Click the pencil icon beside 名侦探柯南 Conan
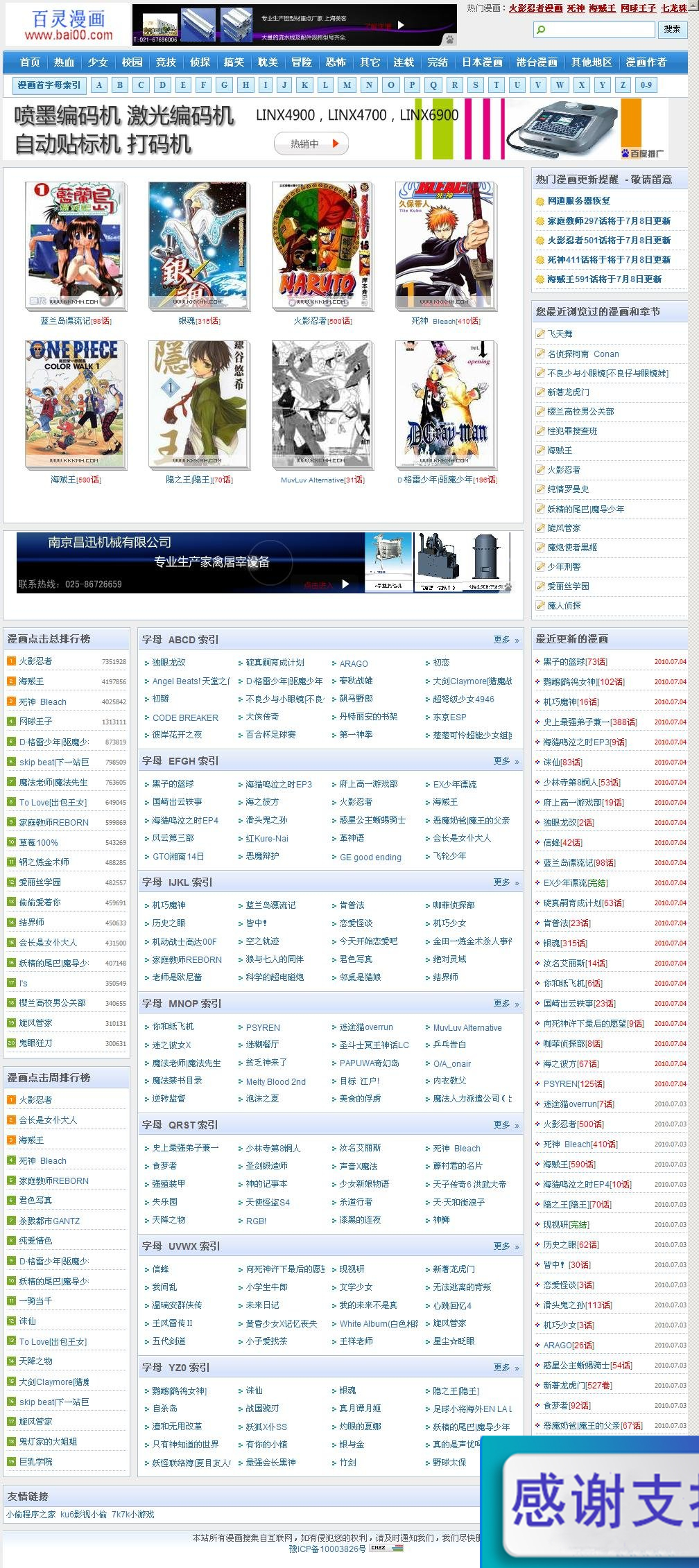This screenshot has height=1568, width=699. [x=540, y=353]
